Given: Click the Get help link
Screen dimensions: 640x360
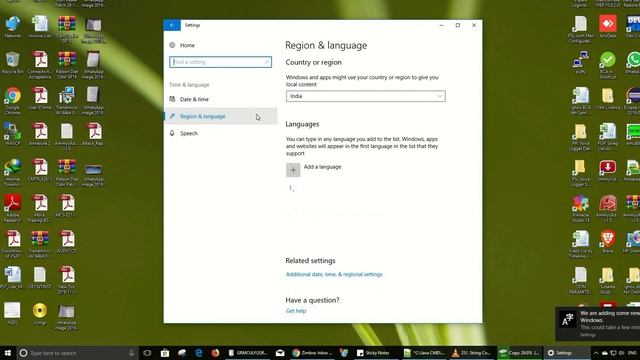Looking at the screenshot, I should pyautogui.click(x=296, y=311).
